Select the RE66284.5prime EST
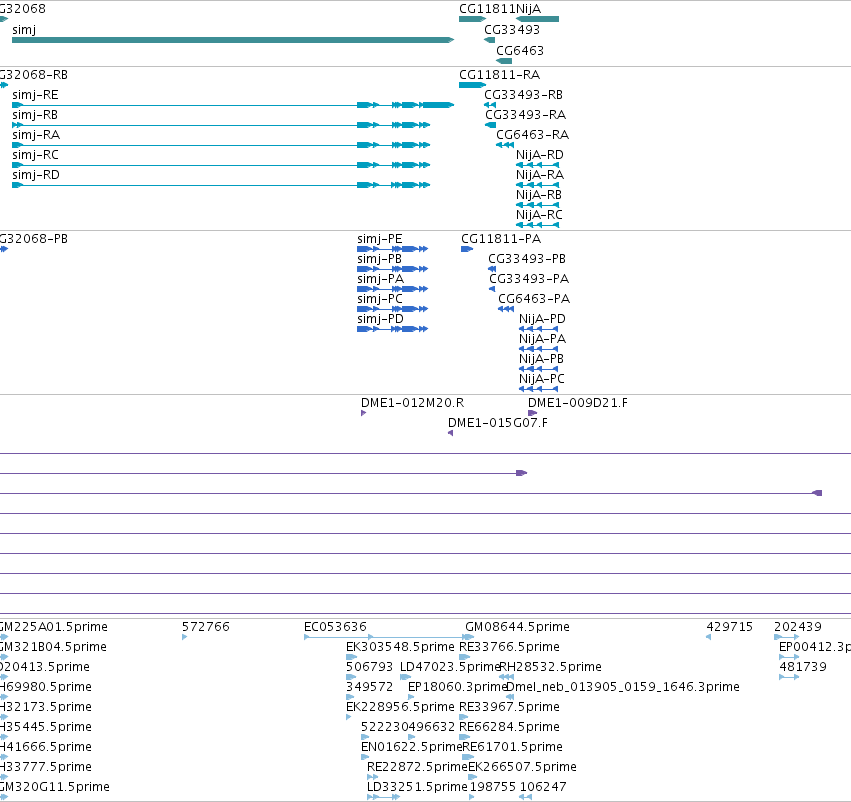This screenshot has width=851, height=802. point(465,737)
